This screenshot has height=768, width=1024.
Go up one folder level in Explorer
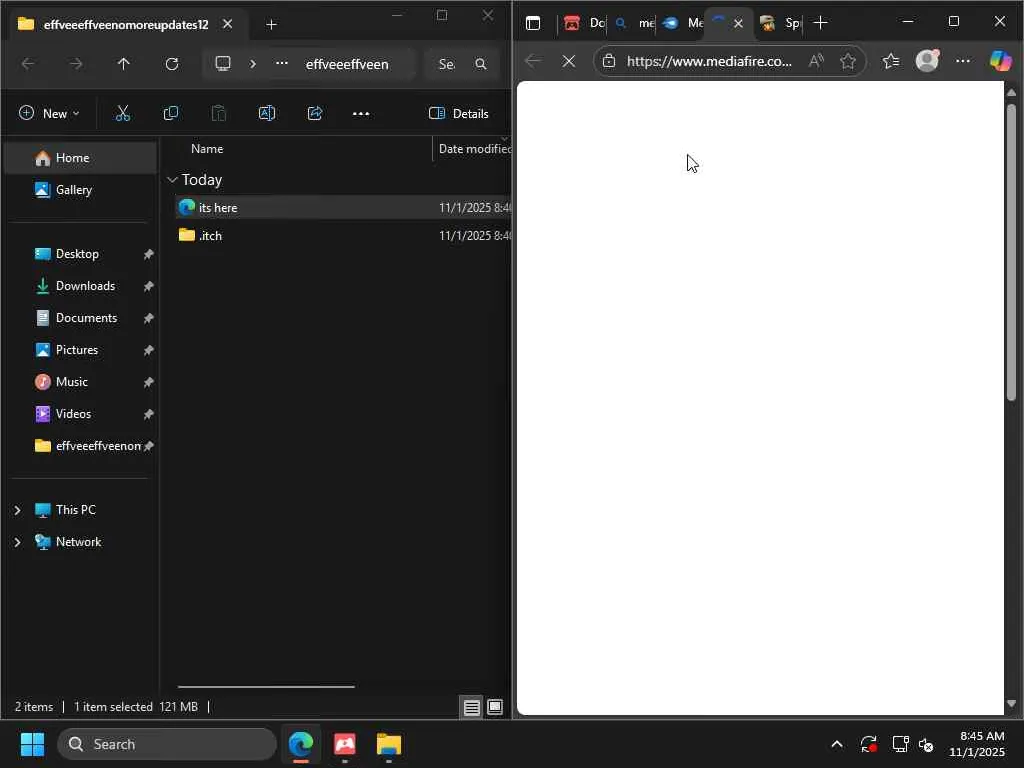tap(123, 64)
